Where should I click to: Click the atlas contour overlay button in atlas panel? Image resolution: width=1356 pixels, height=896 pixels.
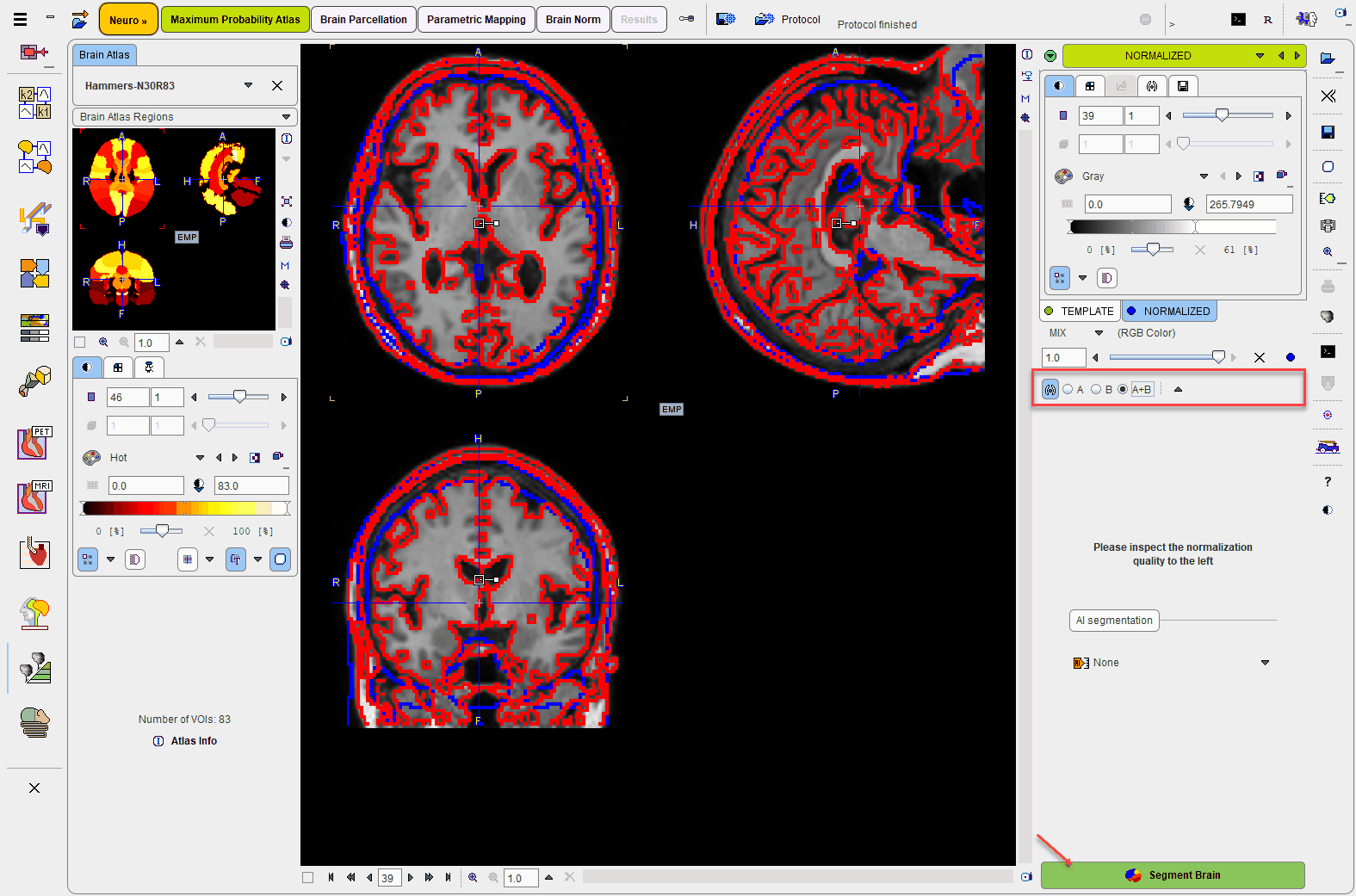pyautogui.click(x=281, y=559)
